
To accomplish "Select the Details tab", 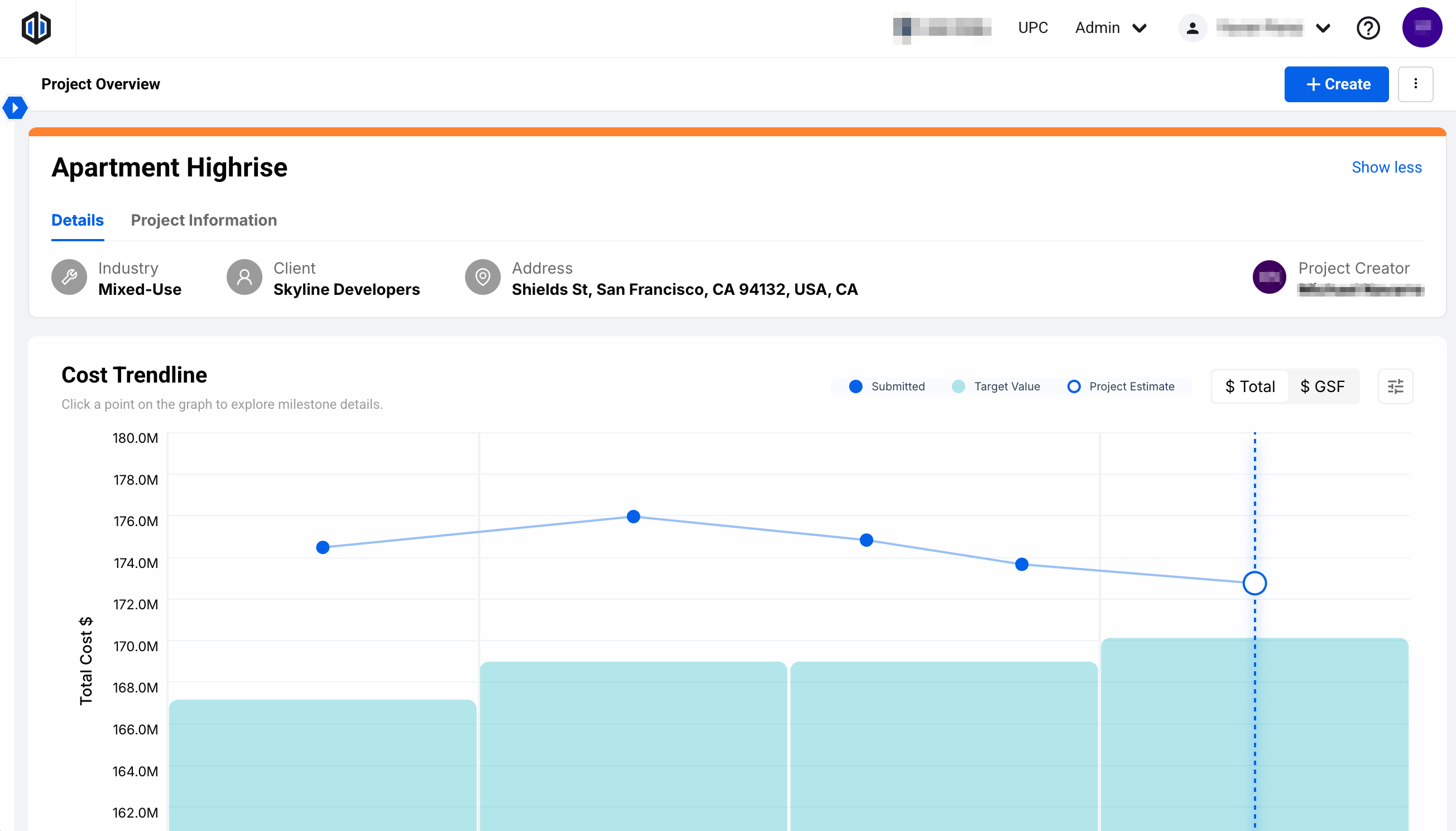I will (x=78, y=220).
